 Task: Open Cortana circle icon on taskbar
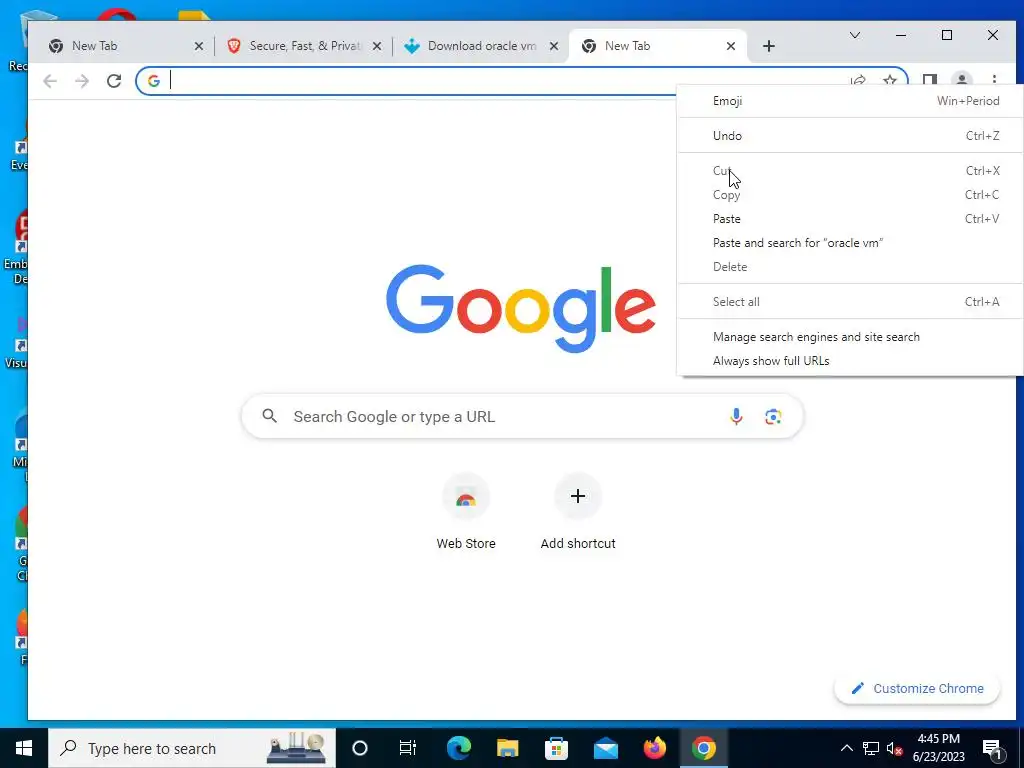(360, 748)
